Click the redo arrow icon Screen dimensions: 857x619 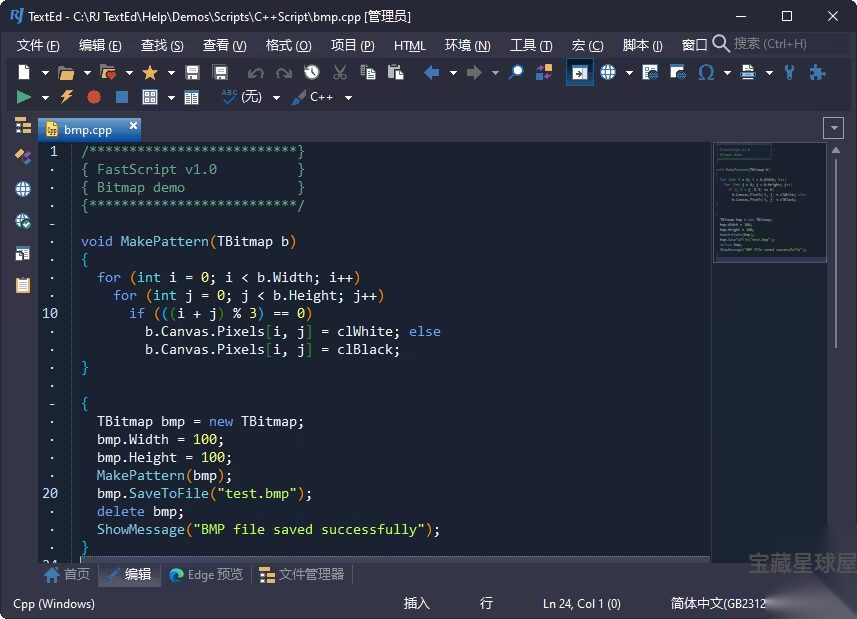[284, 72]
